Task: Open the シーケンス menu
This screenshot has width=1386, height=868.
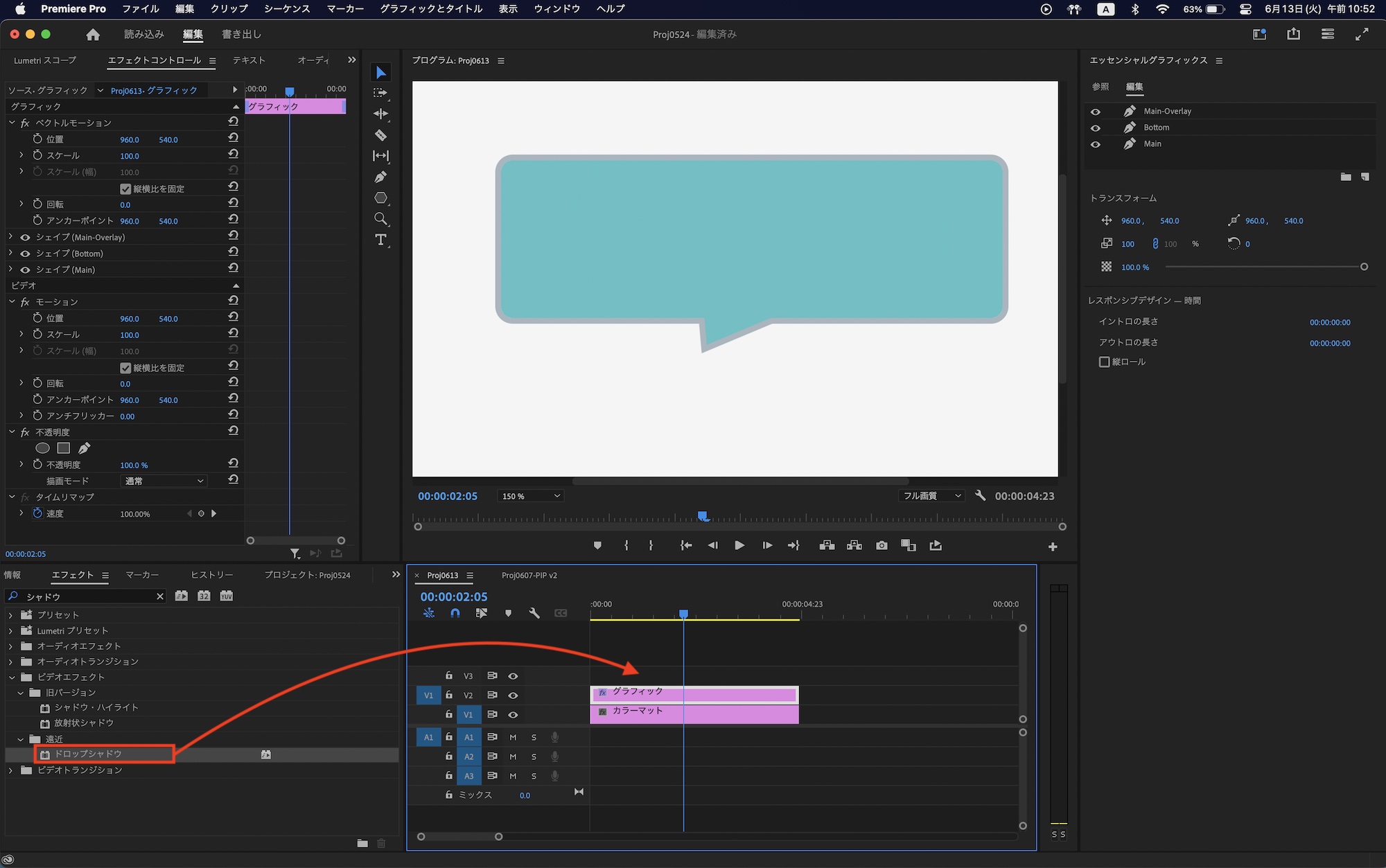Action: click(x=287, y=9)
